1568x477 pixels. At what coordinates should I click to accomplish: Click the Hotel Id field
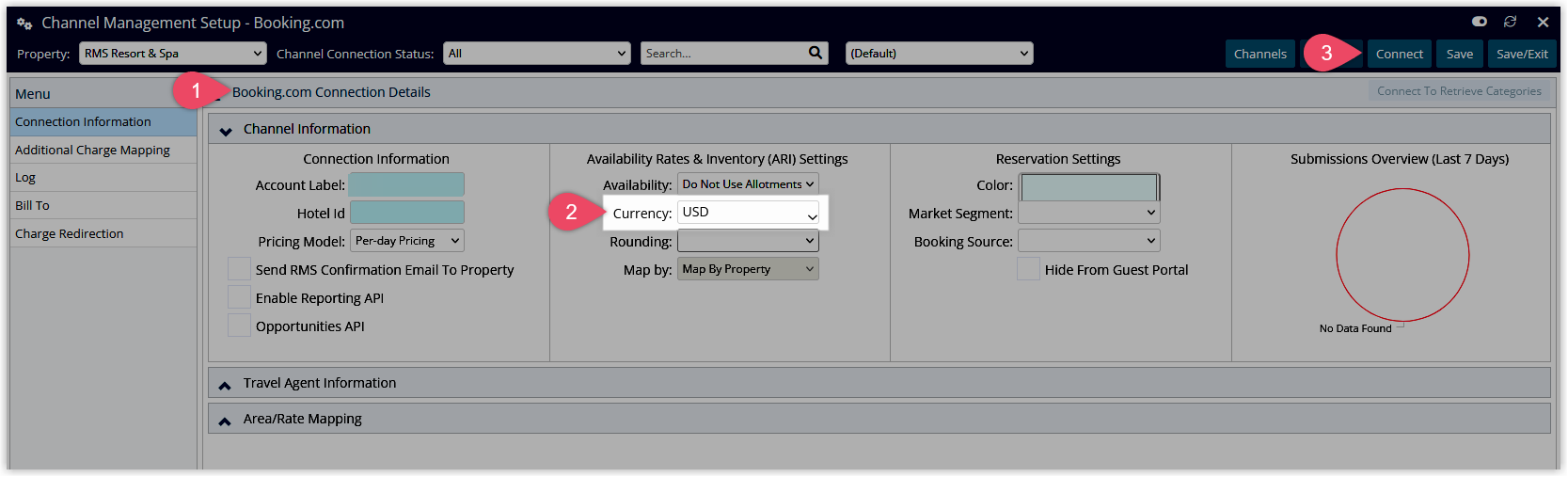pos(407,213)
